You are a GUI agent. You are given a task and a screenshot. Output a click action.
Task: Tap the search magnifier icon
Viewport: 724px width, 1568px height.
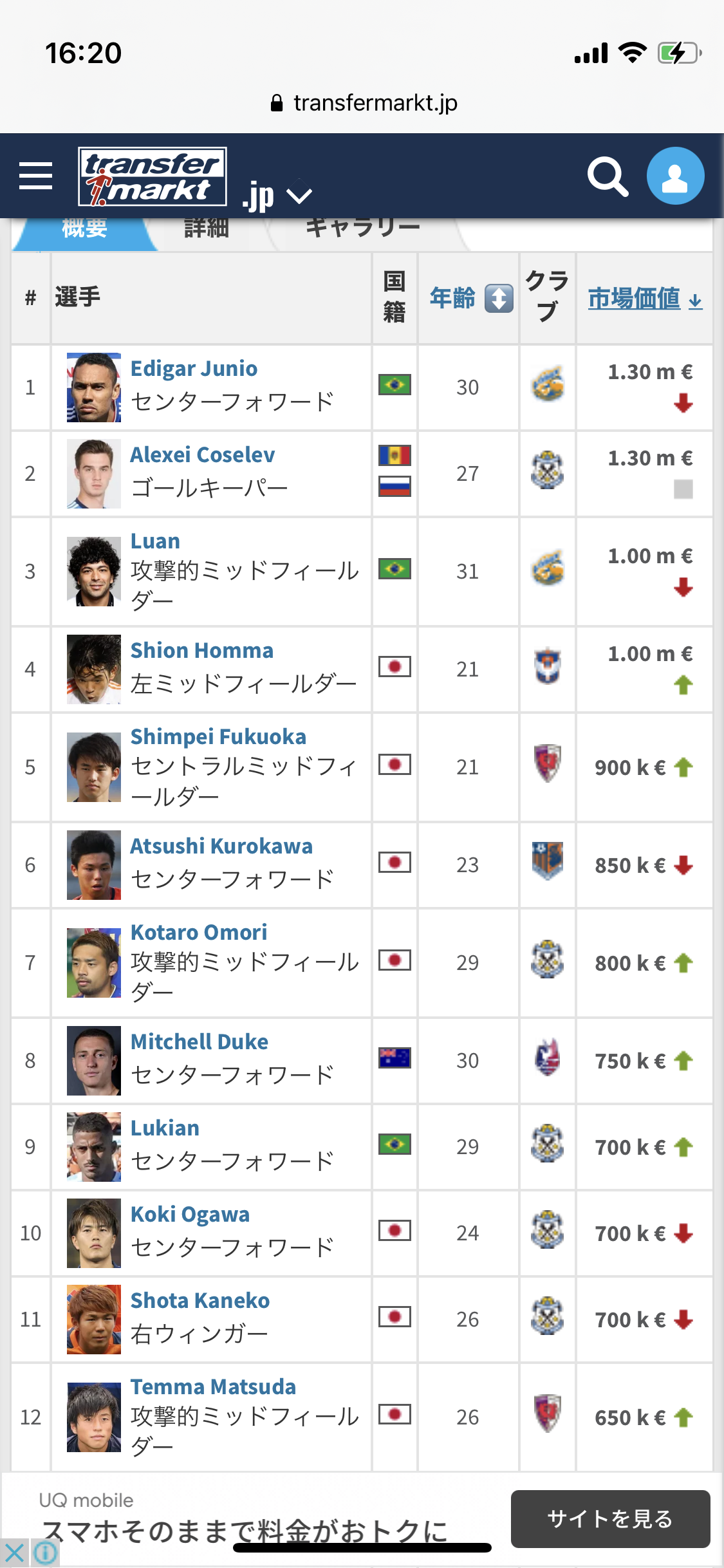608,176
